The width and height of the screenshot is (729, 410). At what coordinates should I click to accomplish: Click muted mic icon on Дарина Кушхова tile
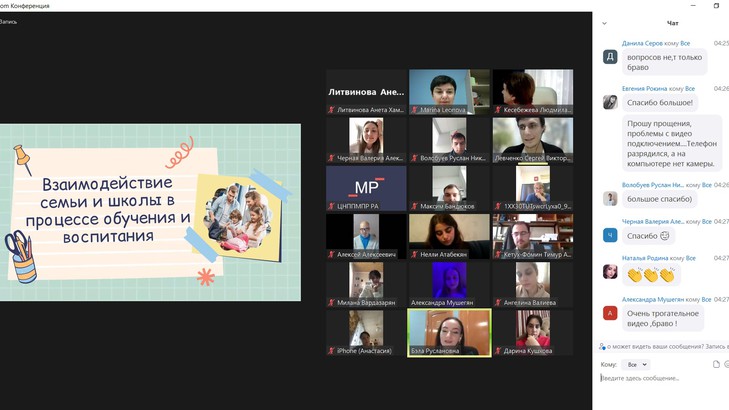click(498, 351)
